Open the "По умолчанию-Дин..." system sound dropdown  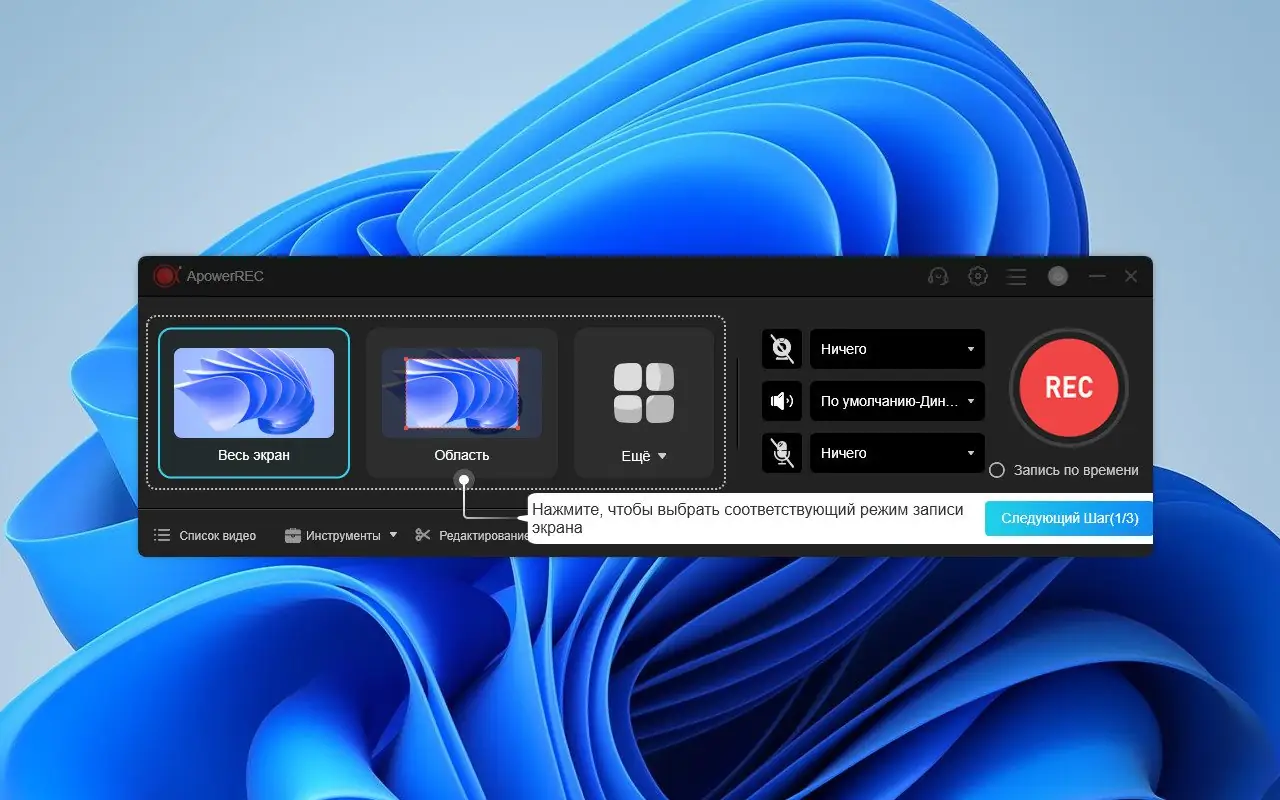[897, 401]
